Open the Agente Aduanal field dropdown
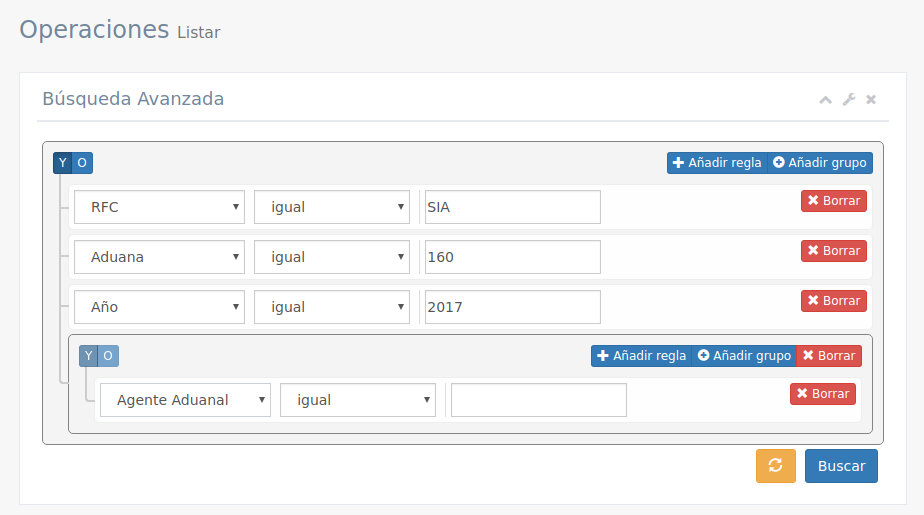 pyautogui.click(x=185, y=401)
